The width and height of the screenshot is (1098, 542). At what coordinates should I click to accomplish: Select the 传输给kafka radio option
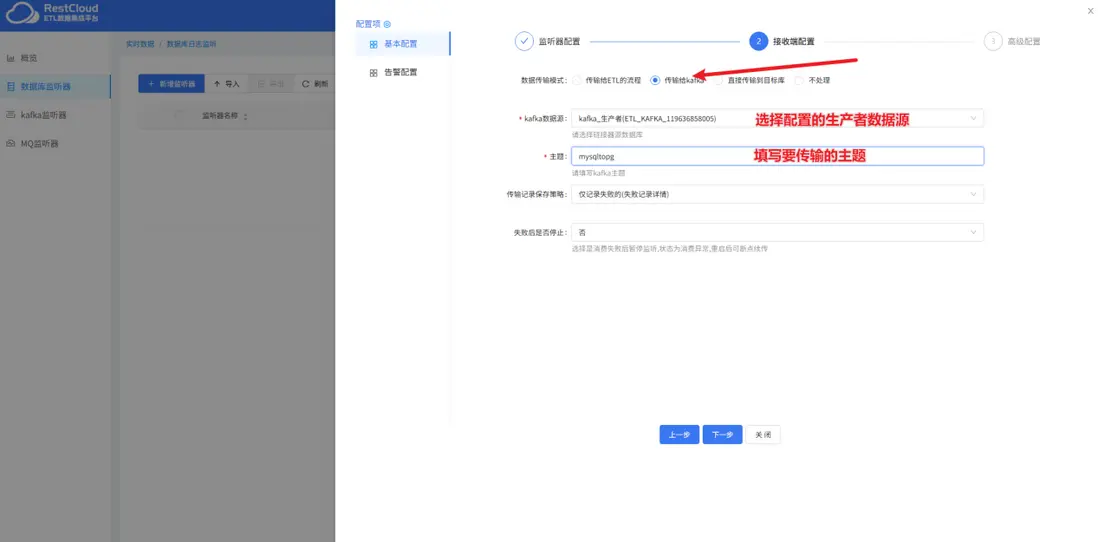pos(655,81)
